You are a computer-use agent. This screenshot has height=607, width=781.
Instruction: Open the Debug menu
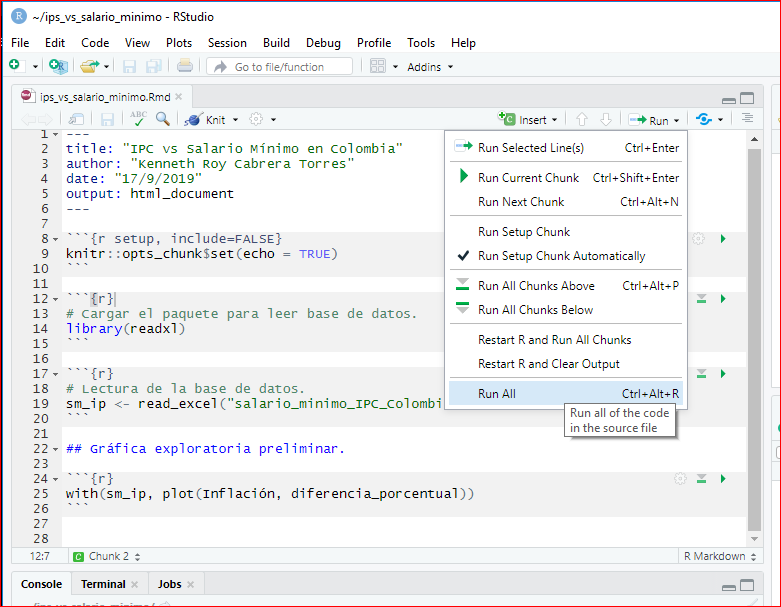coord(323,43)
